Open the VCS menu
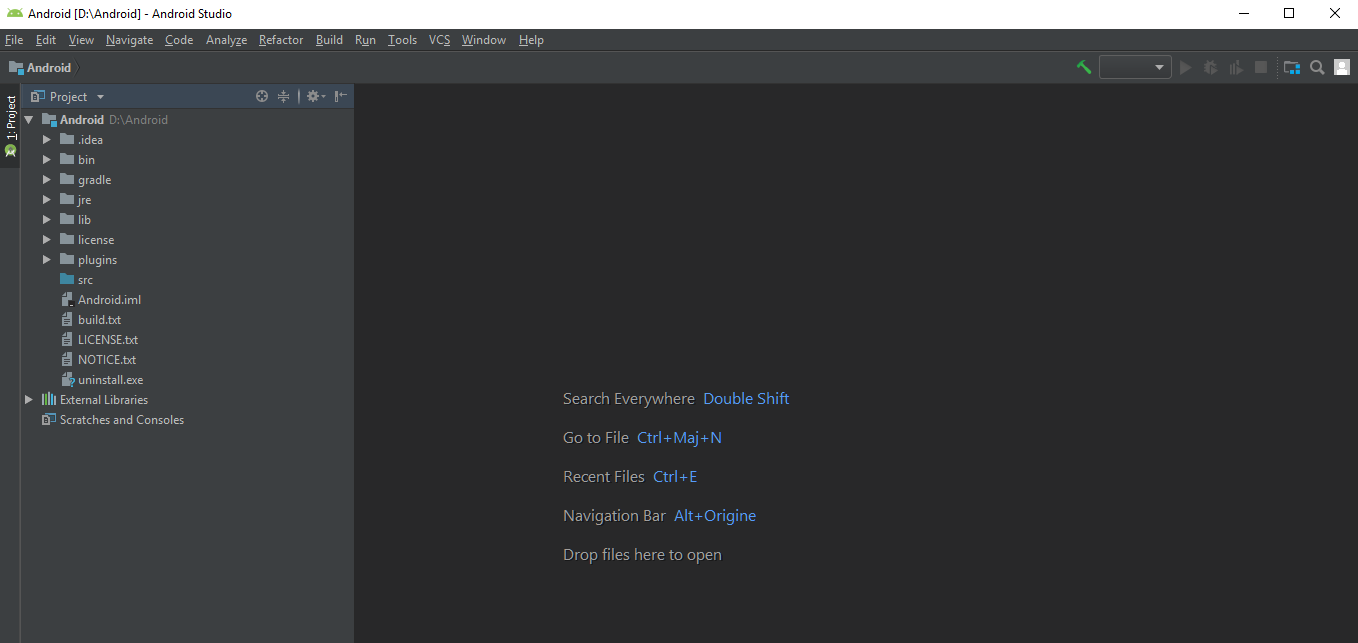Viewport: 1358px width, 643px height. (439, 40)
